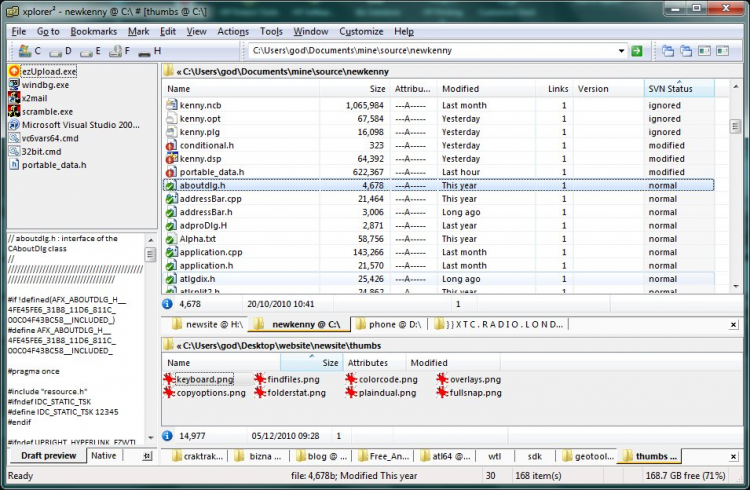750x490 pixels.
Task: Select findfiles.png in the thumbs pane
Action: [287, 379]
